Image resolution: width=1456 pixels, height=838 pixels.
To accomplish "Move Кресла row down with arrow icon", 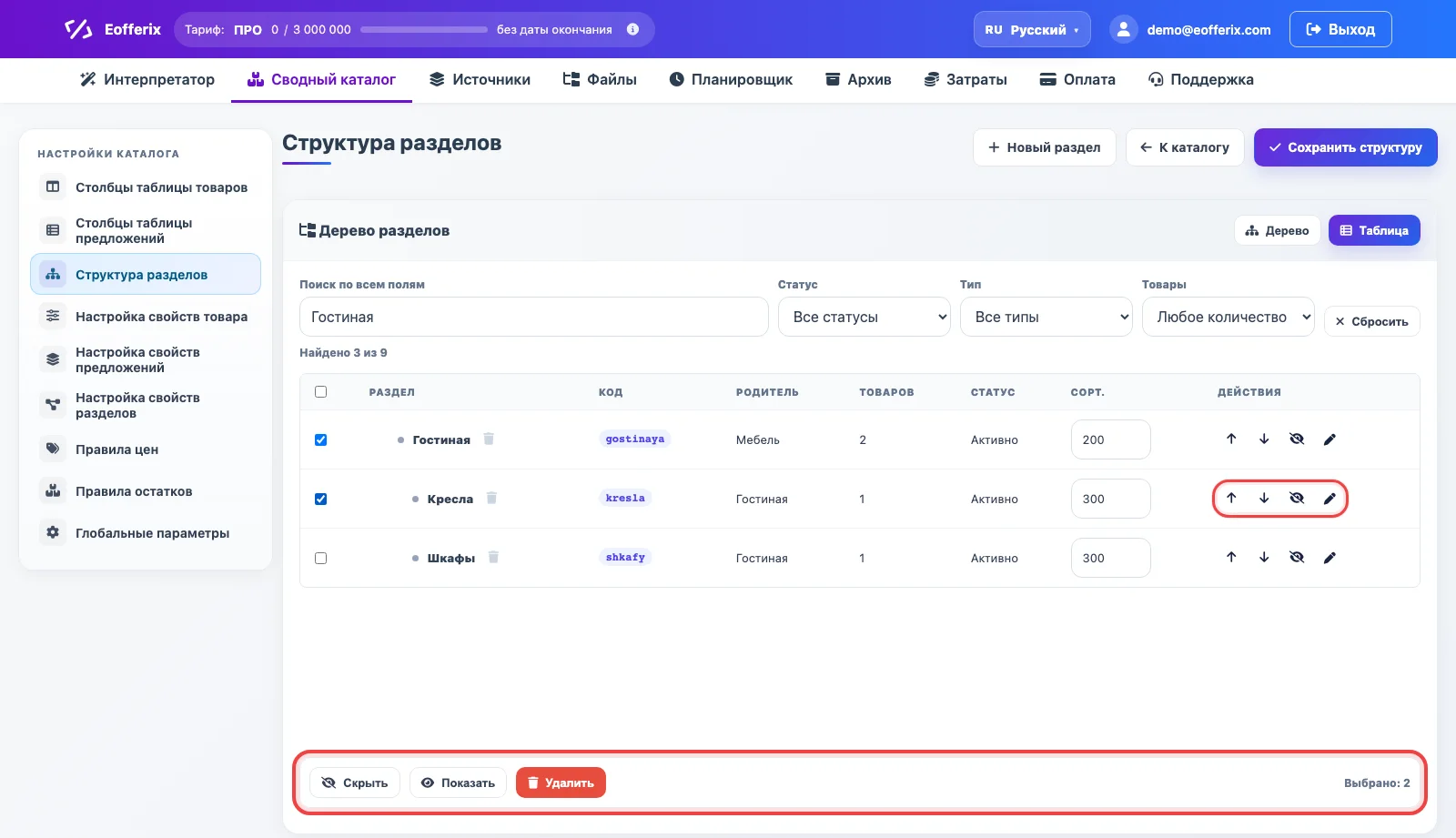I will pos(1264,499).
